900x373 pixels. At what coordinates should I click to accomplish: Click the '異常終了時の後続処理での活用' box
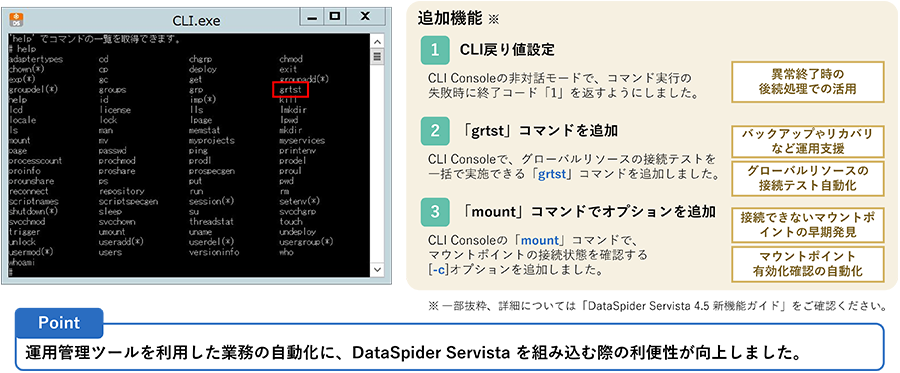pyautogui.click(x=808, y=82)
